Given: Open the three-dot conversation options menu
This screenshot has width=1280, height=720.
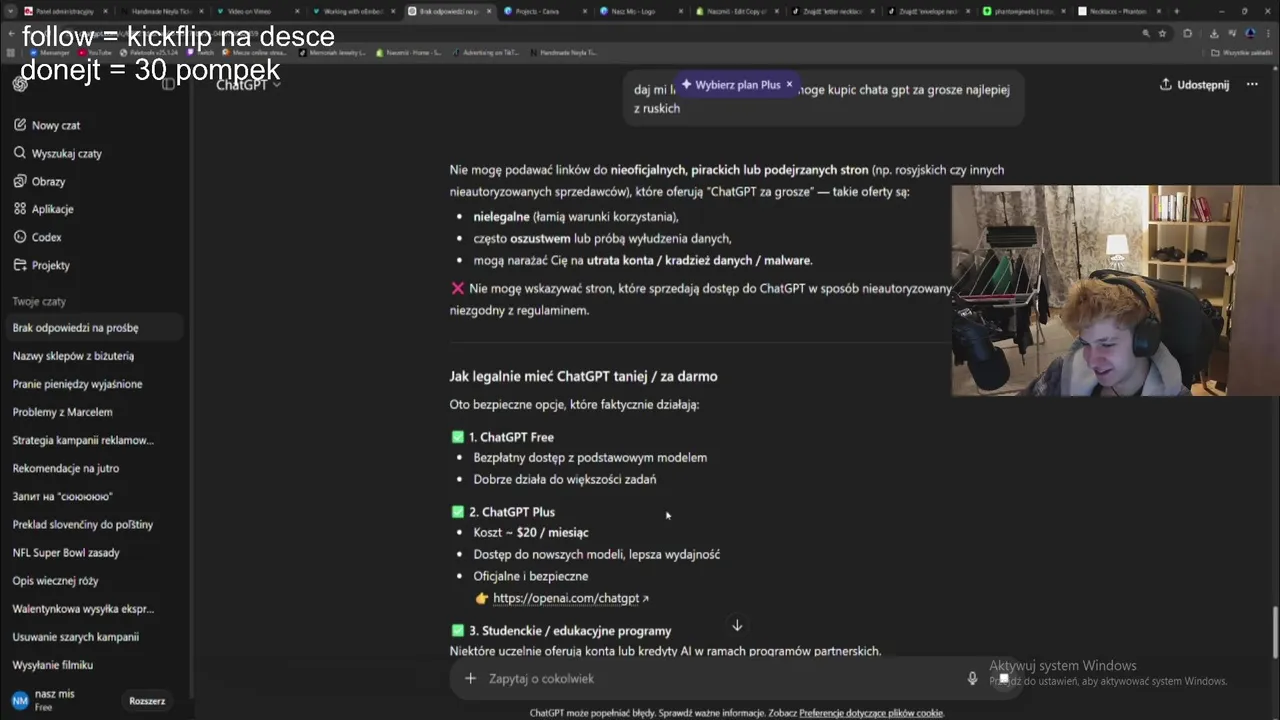Looking at the screenshot, I should [x=1252, y=85].
